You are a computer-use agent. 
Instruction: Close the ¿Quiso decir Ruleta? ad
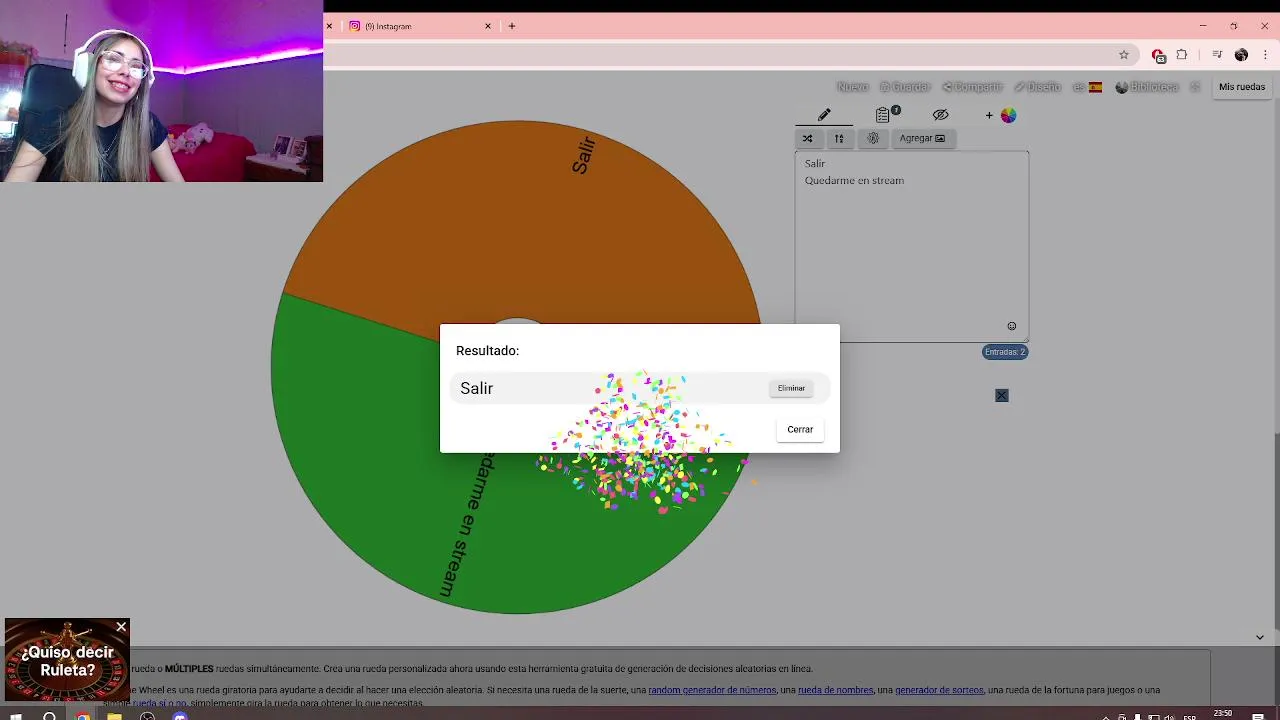click(121, 627)
